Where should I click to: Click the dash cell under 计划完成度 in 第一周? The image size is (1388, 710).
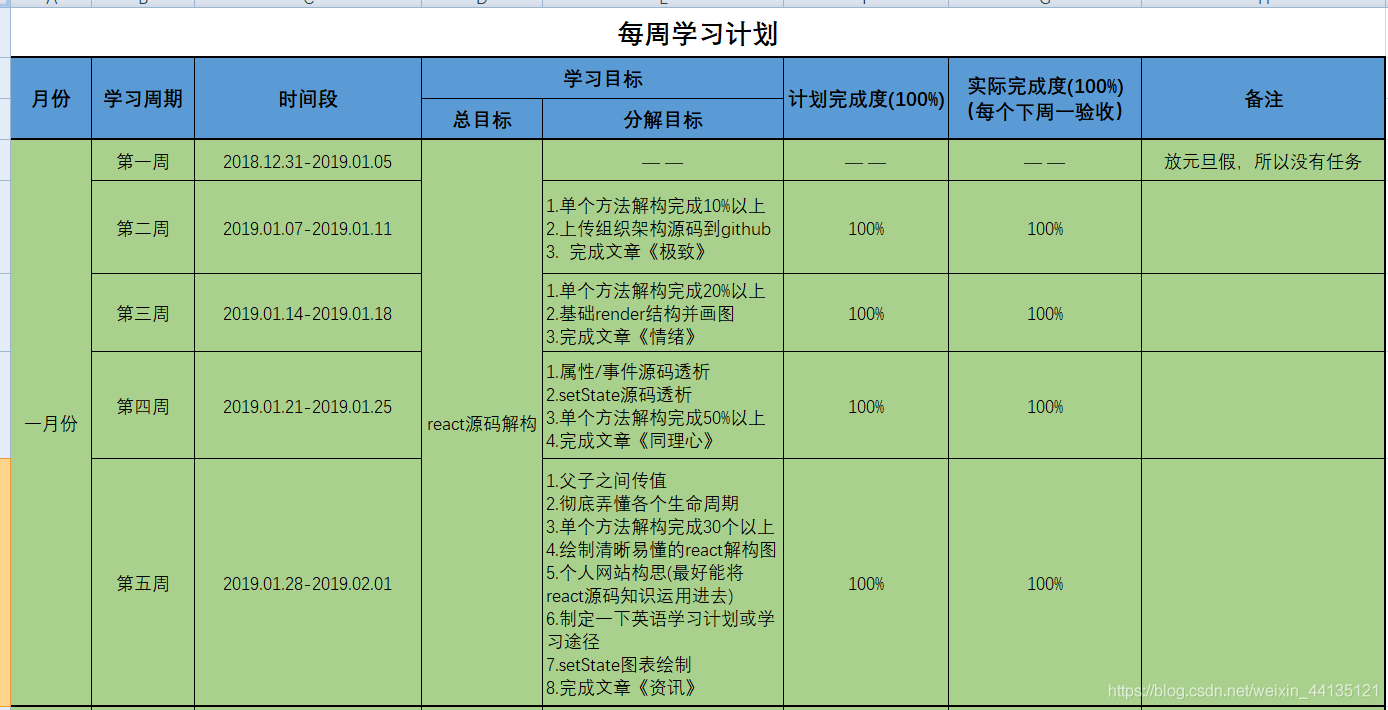(866, 161)
